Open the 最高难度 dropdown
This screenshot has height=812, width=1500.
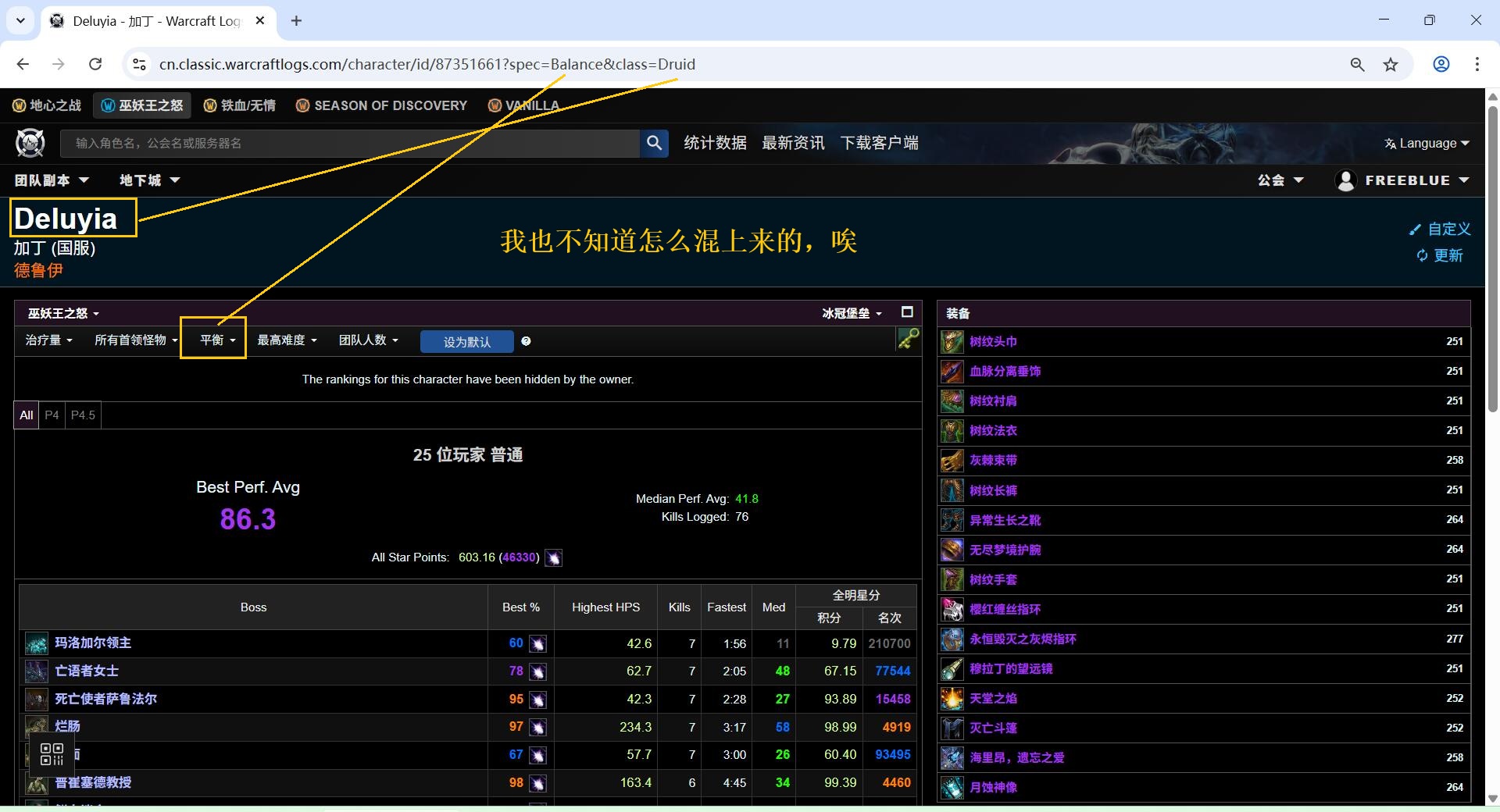[287, 340]
